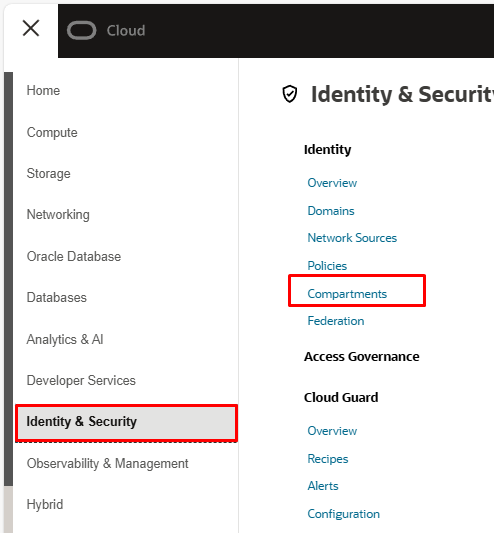This screenshot has height=533, width=494.
Task: Click the left menu vertical scrollbar
Action: tap(8, 279)
